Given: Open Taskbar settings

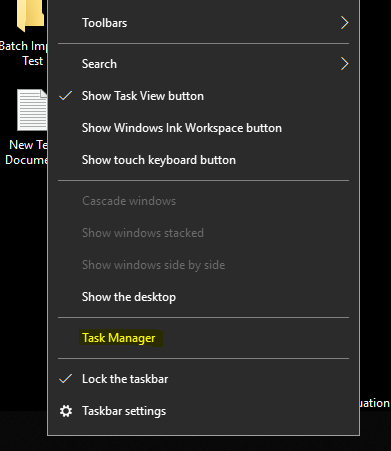Looking at the screenshot, I should [x=203, y=411].
